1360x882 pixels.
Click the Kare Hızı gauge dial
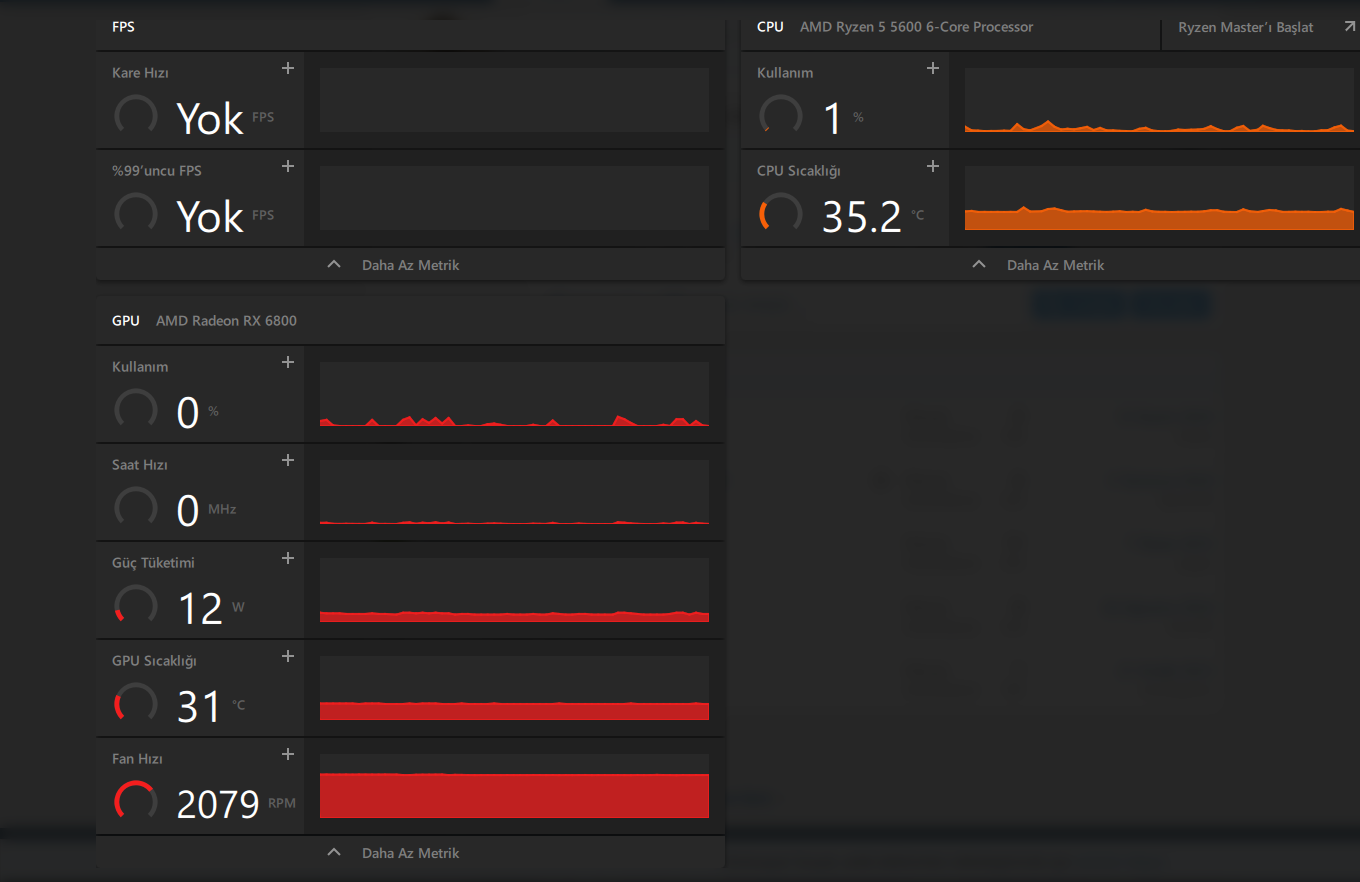click(x=136, y=116)
